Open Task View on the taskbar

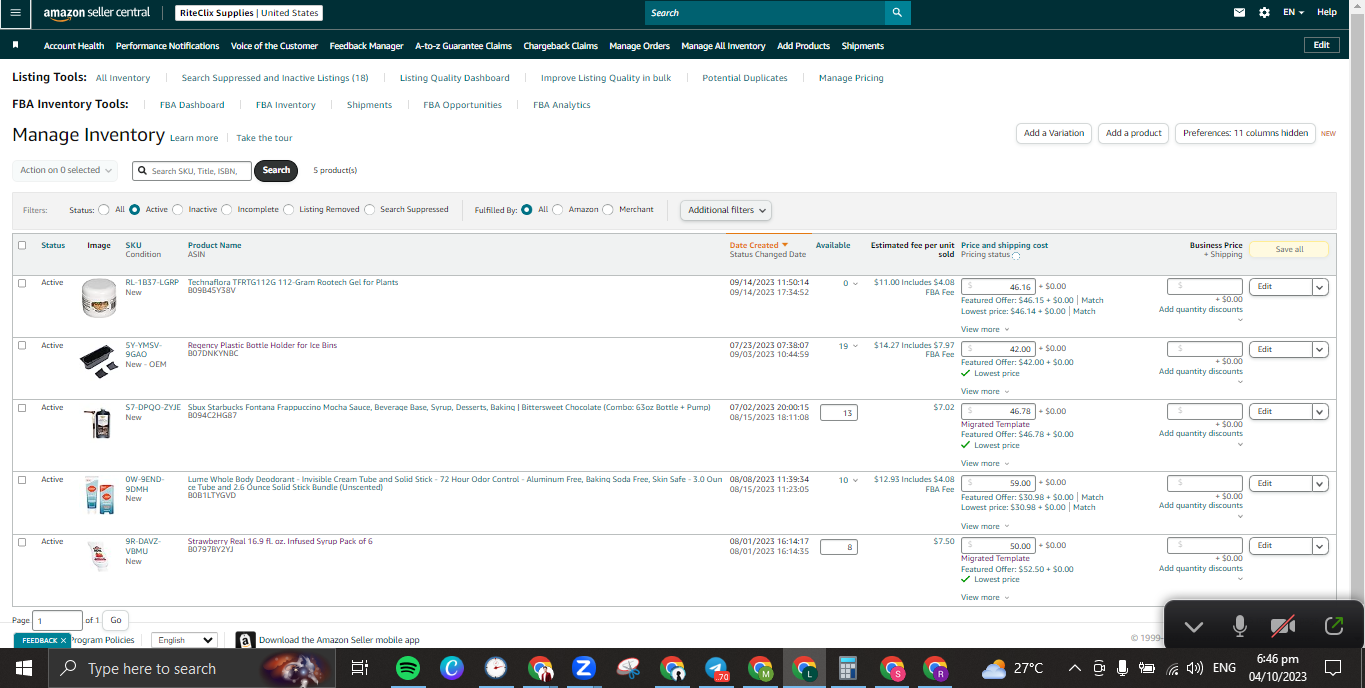pos(360,668)
